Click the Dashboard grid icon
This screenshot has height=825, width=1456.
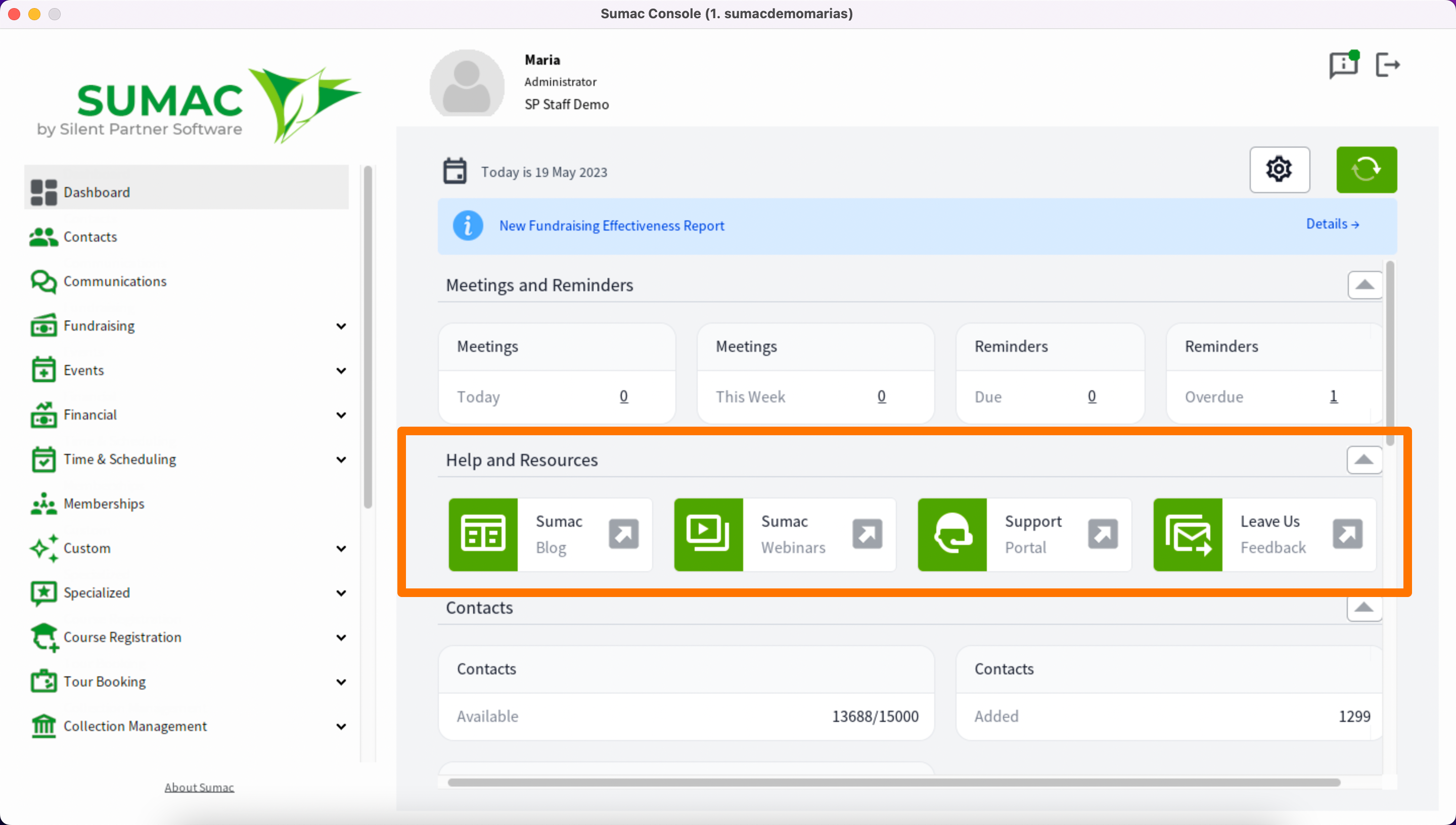click(x=43, y=192)
